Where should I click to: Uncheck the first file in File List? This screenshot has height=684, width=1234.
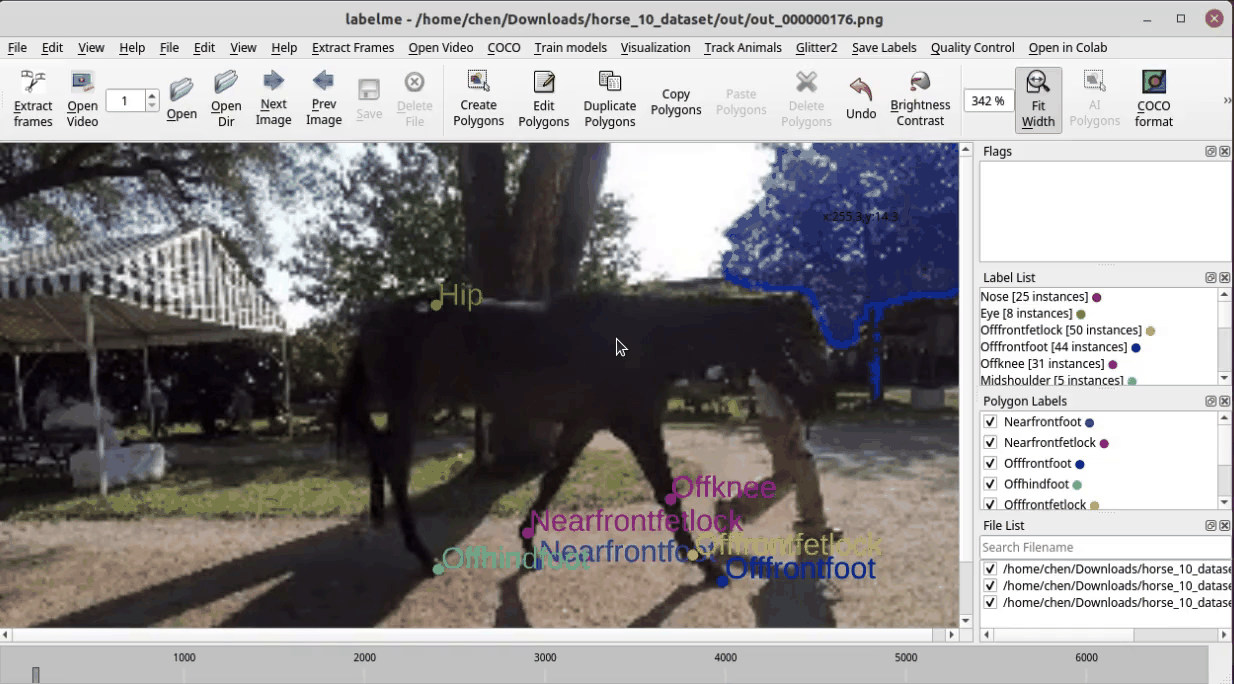(x=990, y=569)
